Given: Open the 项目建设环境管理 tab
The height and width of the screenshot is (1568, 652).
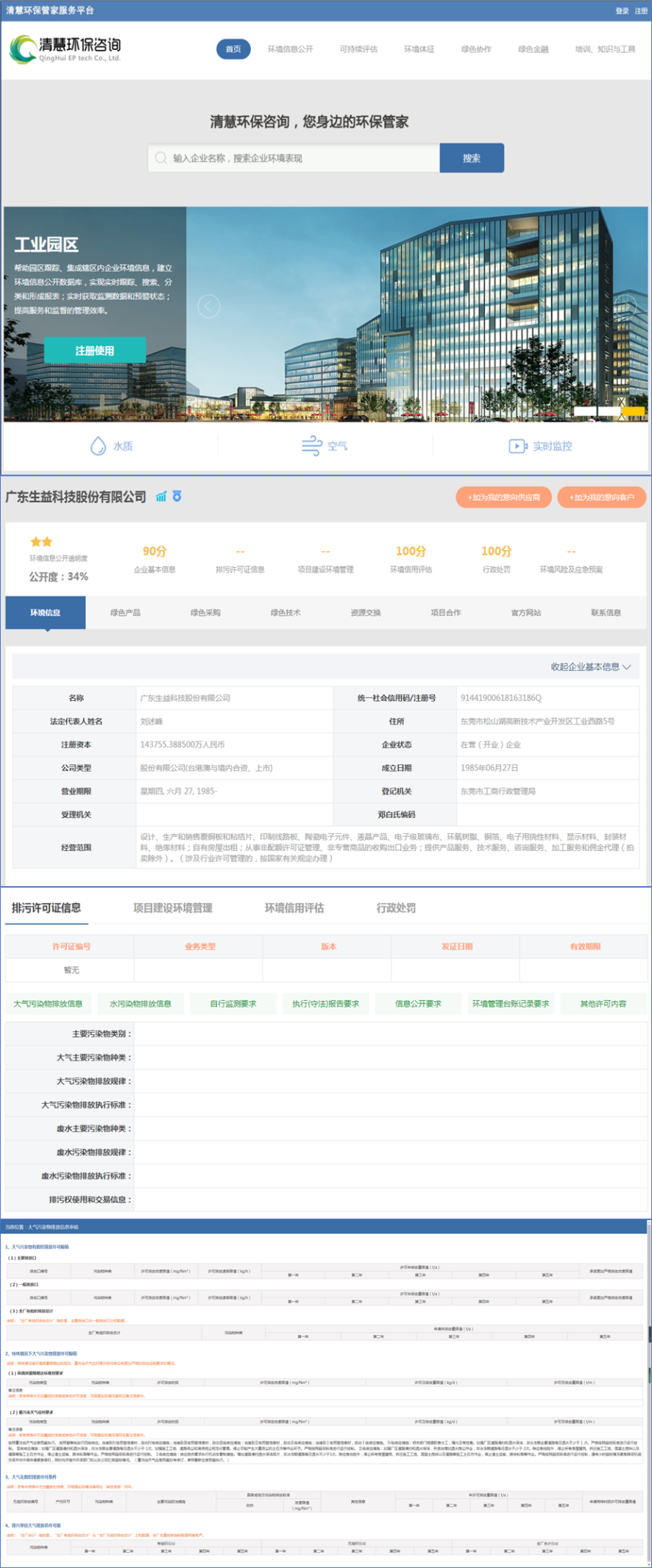Looking at the screenshot, I should (173, 908).
